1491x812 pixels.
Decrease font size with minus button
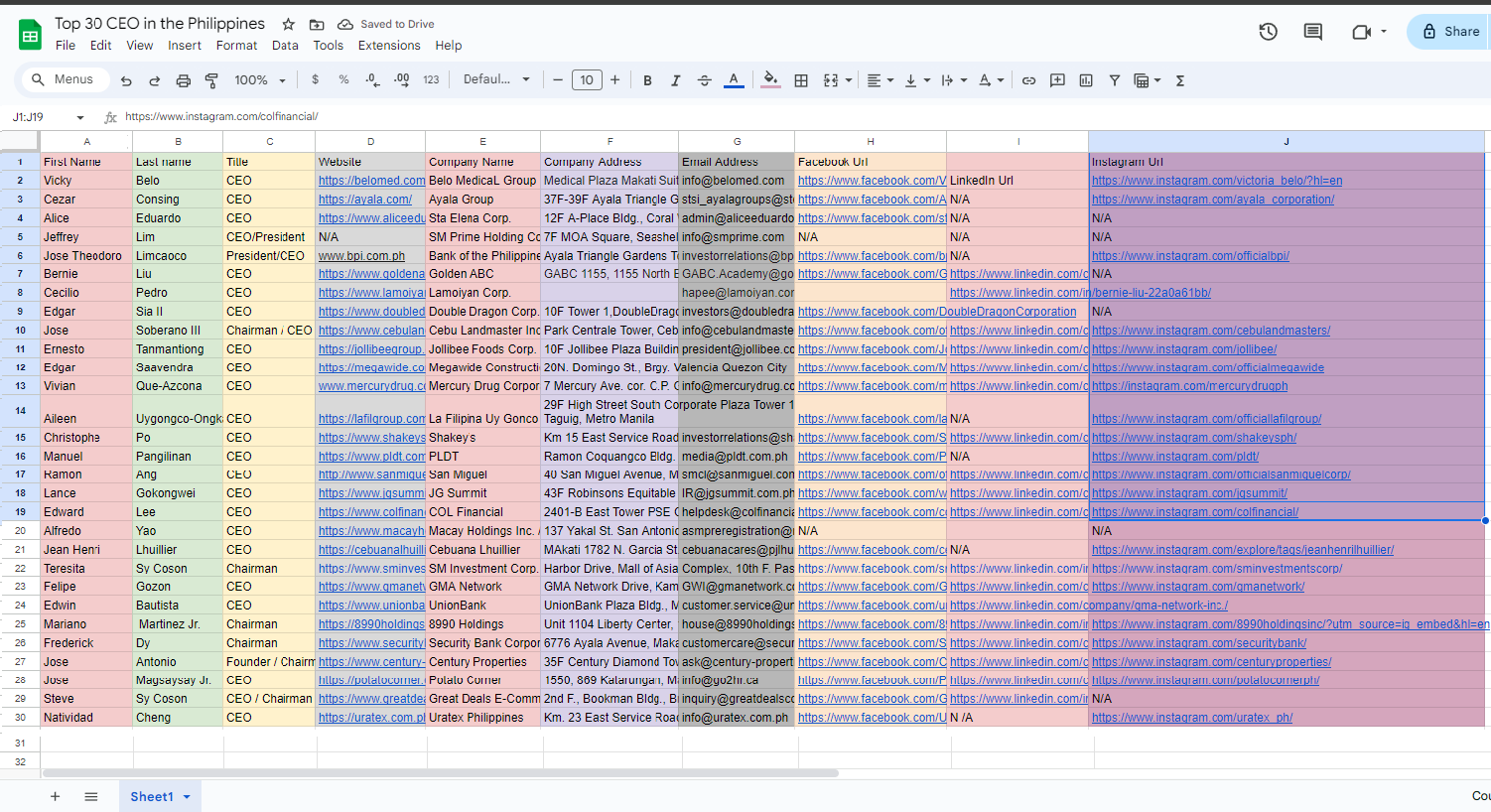pyautogui.click(x=558, y=80)
